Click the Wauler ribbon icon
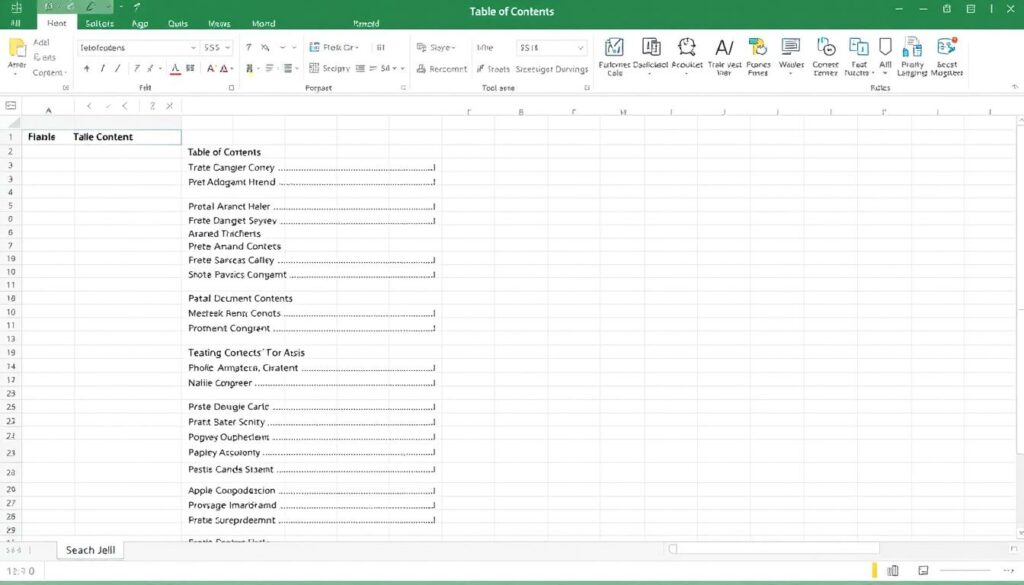Viewport: 1024px width, 585px height. (x=791, y=47)
